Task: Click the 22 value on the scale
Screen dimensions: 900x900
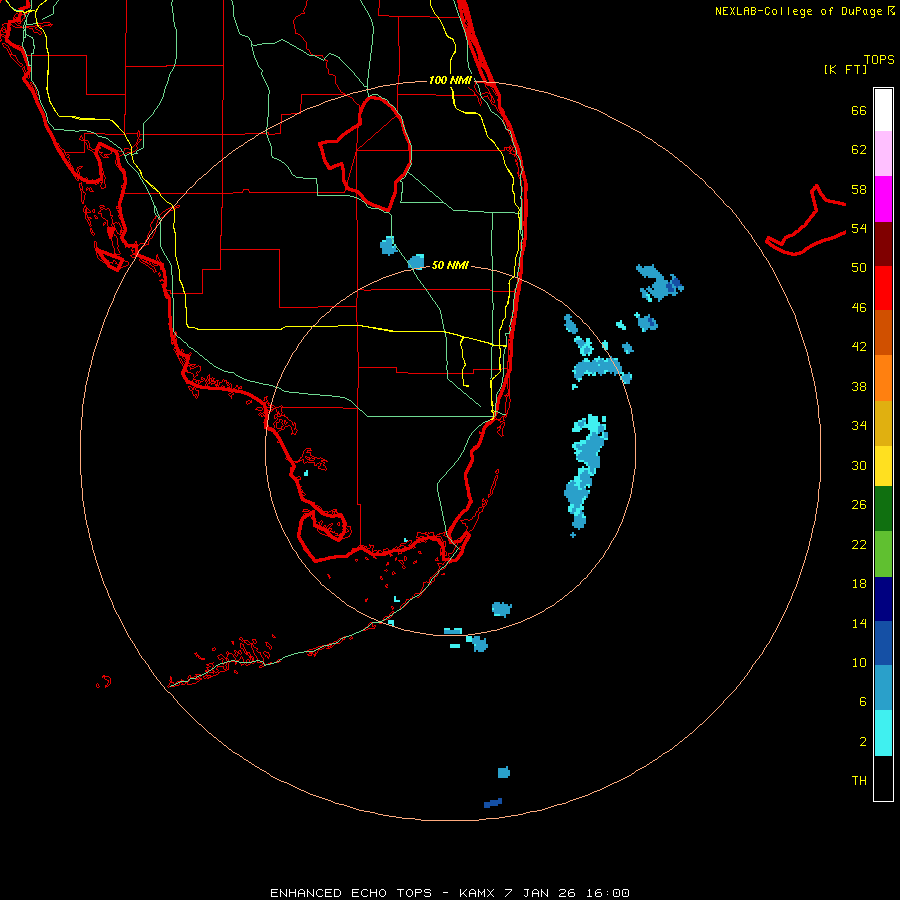Action: coord(859,544)
